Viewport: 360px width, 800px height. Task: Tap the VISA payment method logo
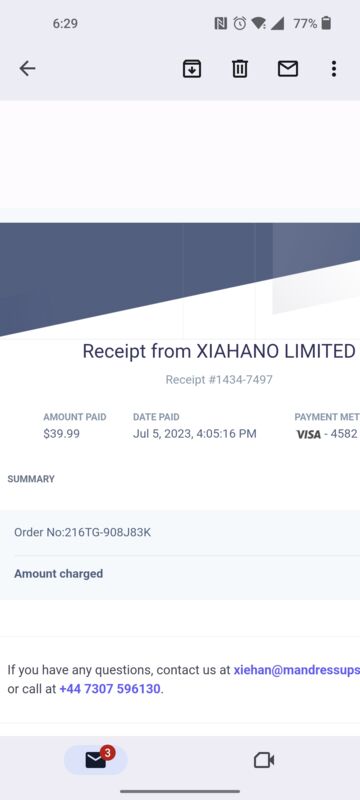pos(308,435)
